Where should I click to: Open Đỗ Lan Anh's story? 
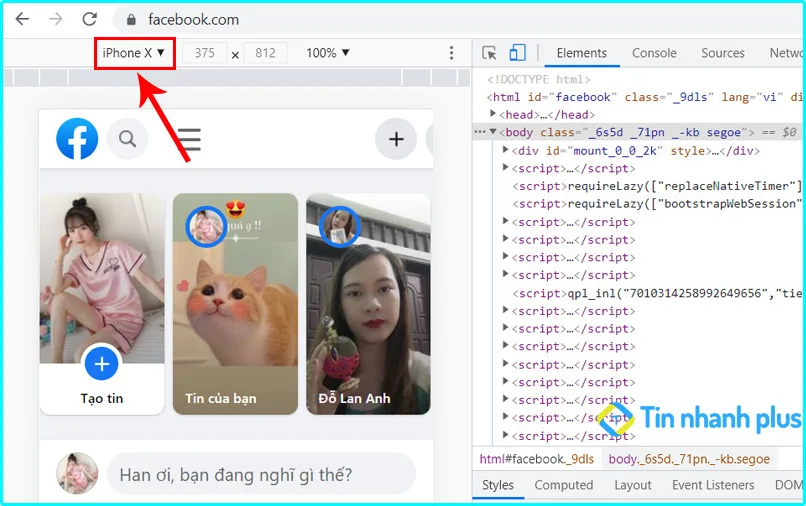(x=368, y=304)
